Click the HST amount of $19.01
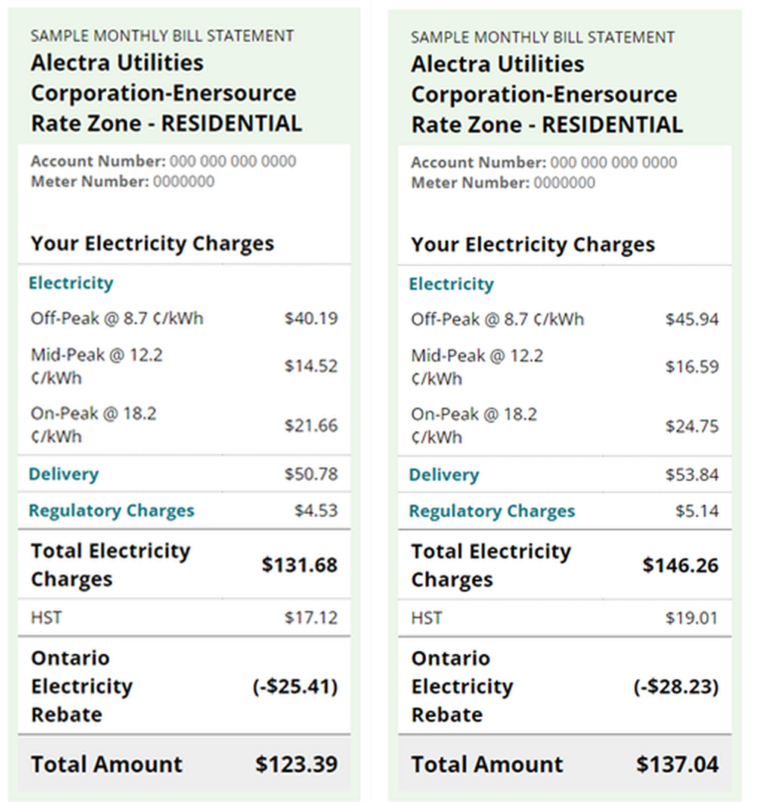The width and height of the screenshot is (768, 802). [692, 618]
